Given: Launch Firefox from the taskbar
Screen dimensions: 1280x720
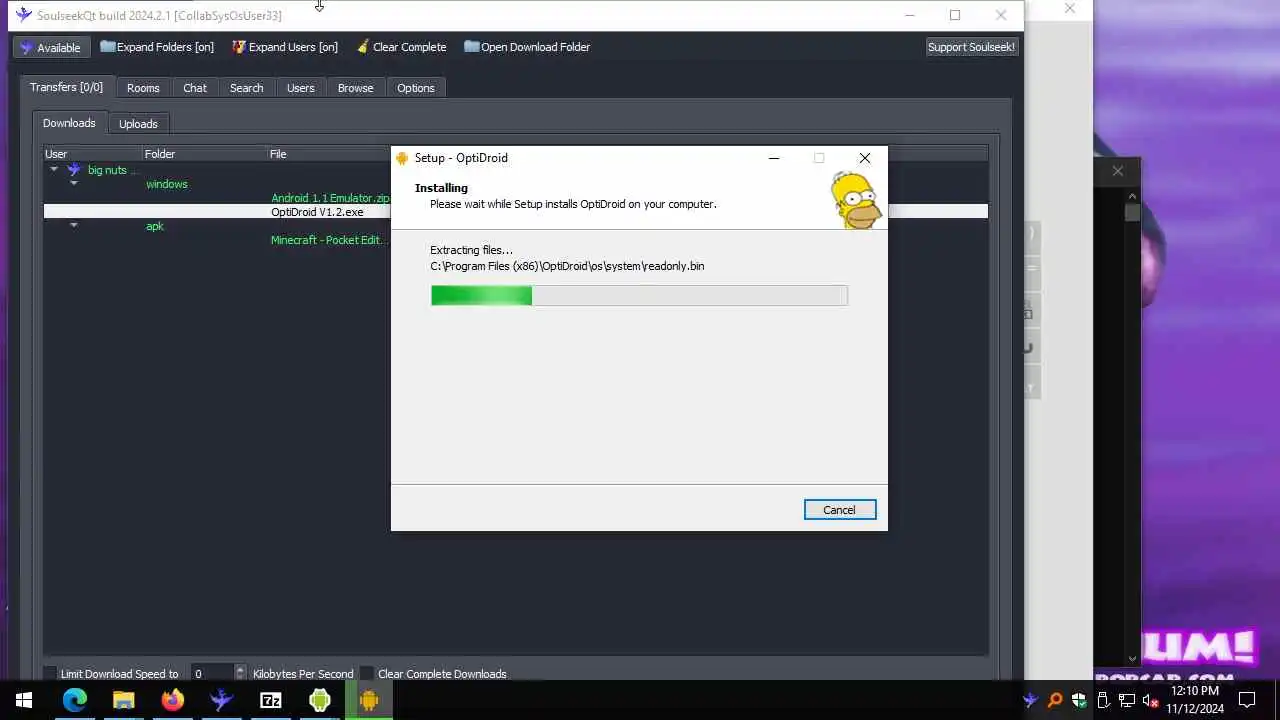Looking at the screenshot, I should coord(172,700).
